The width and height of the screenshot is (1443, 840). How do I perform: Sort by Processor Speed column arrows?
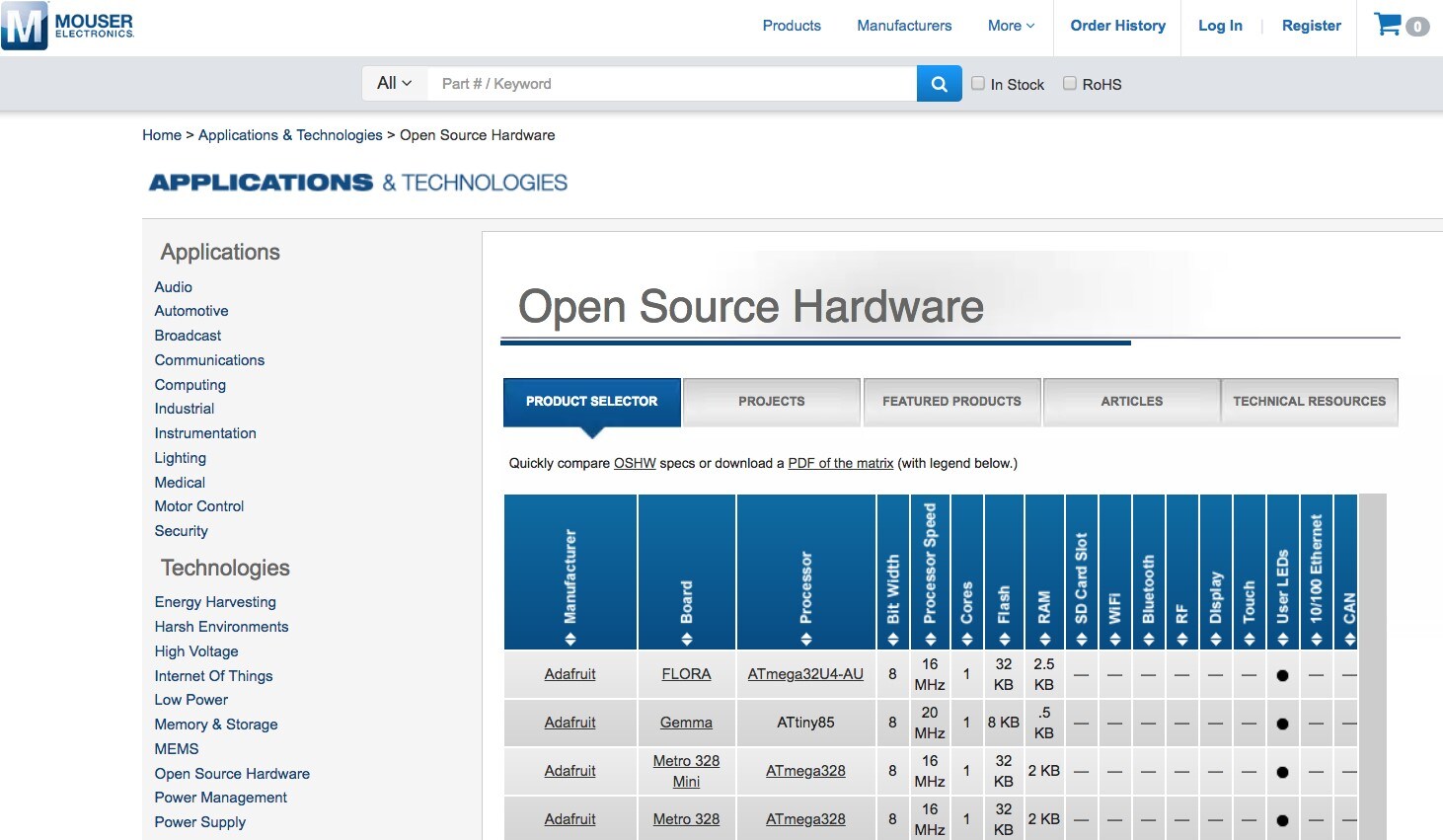tap(930, 639)
